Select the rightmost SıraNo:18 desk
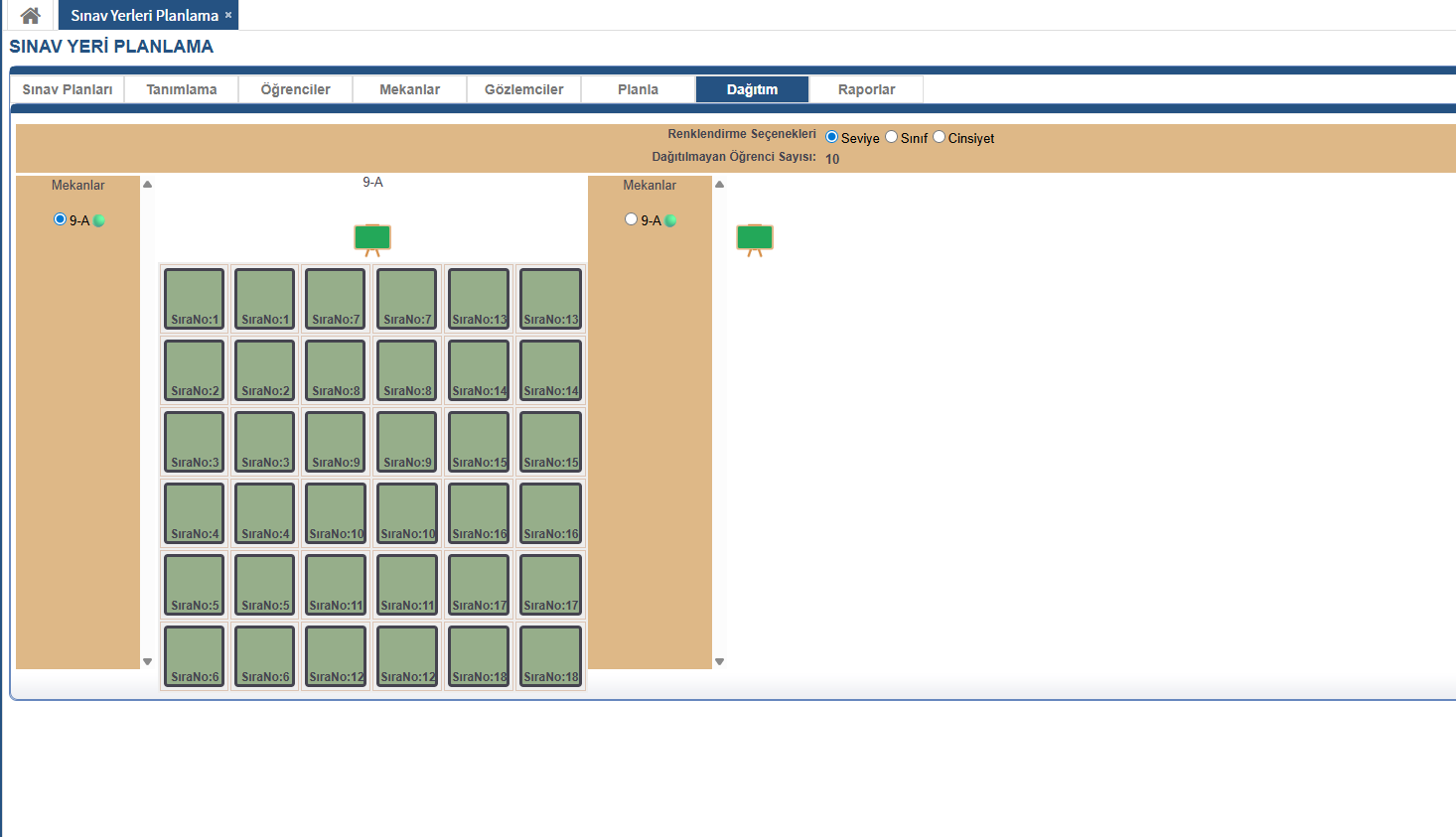Viewport: 1456px width, 837px height. pyautogui.click(x=551, y=656)
